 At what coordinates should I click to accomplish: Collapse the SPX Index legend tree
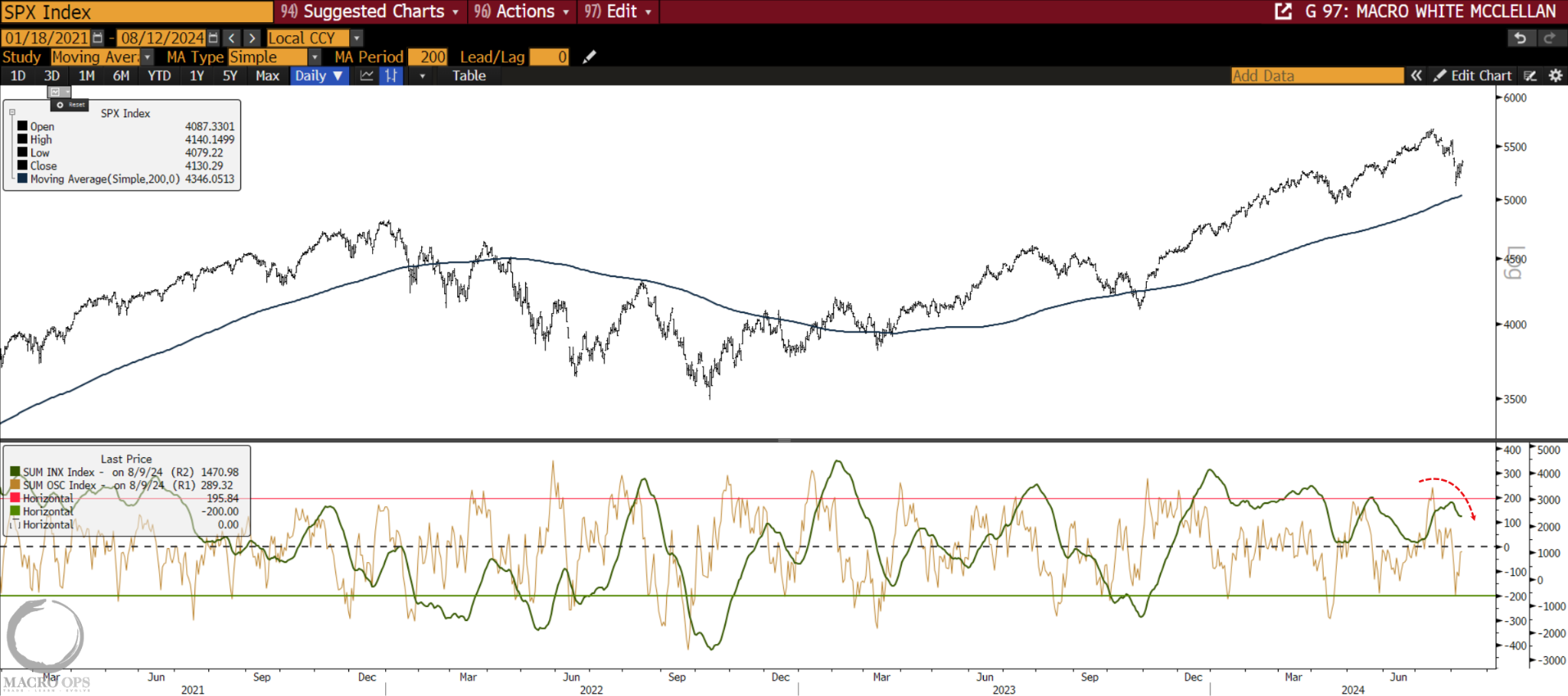(12, 113)
